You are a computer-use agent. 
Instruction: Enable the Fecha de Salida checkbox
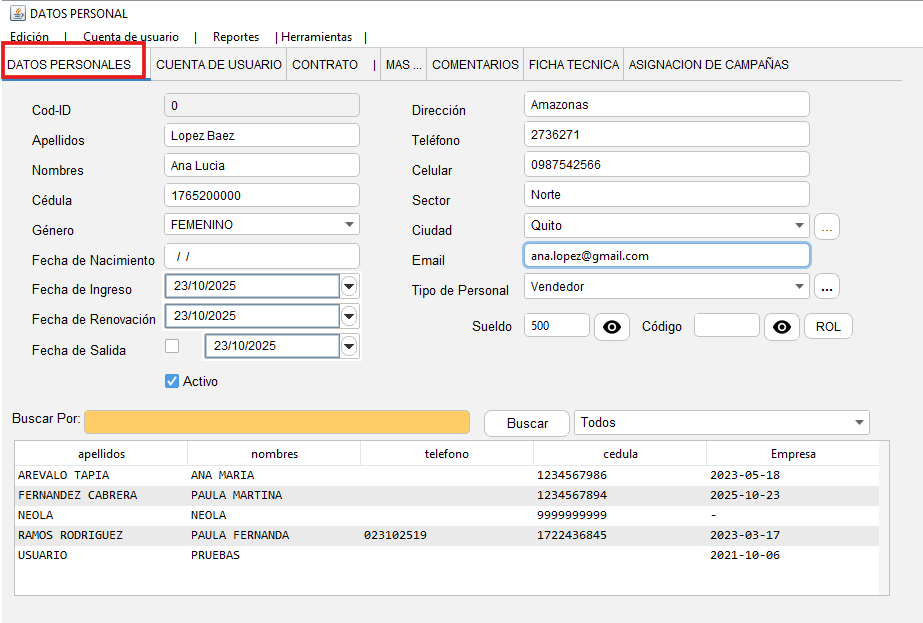(x=172, y=346)
